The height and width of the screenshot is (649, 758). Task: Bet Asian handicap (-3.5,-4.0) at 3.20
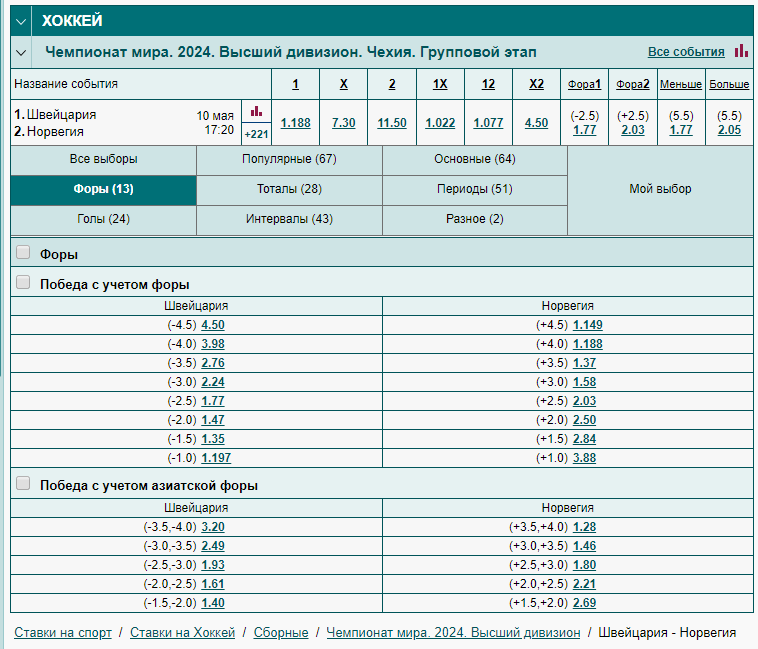click(213, 527)
